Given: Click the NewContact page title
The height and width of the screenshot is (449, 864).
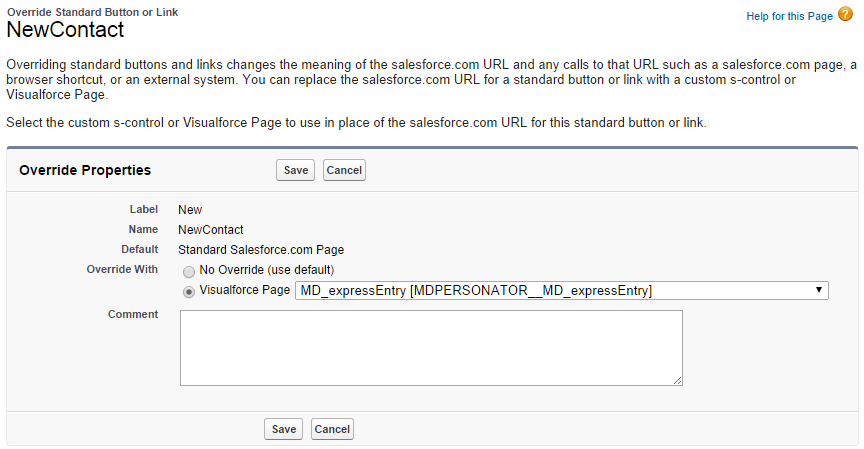Looking at the screenshot, I should coord(65,30).
